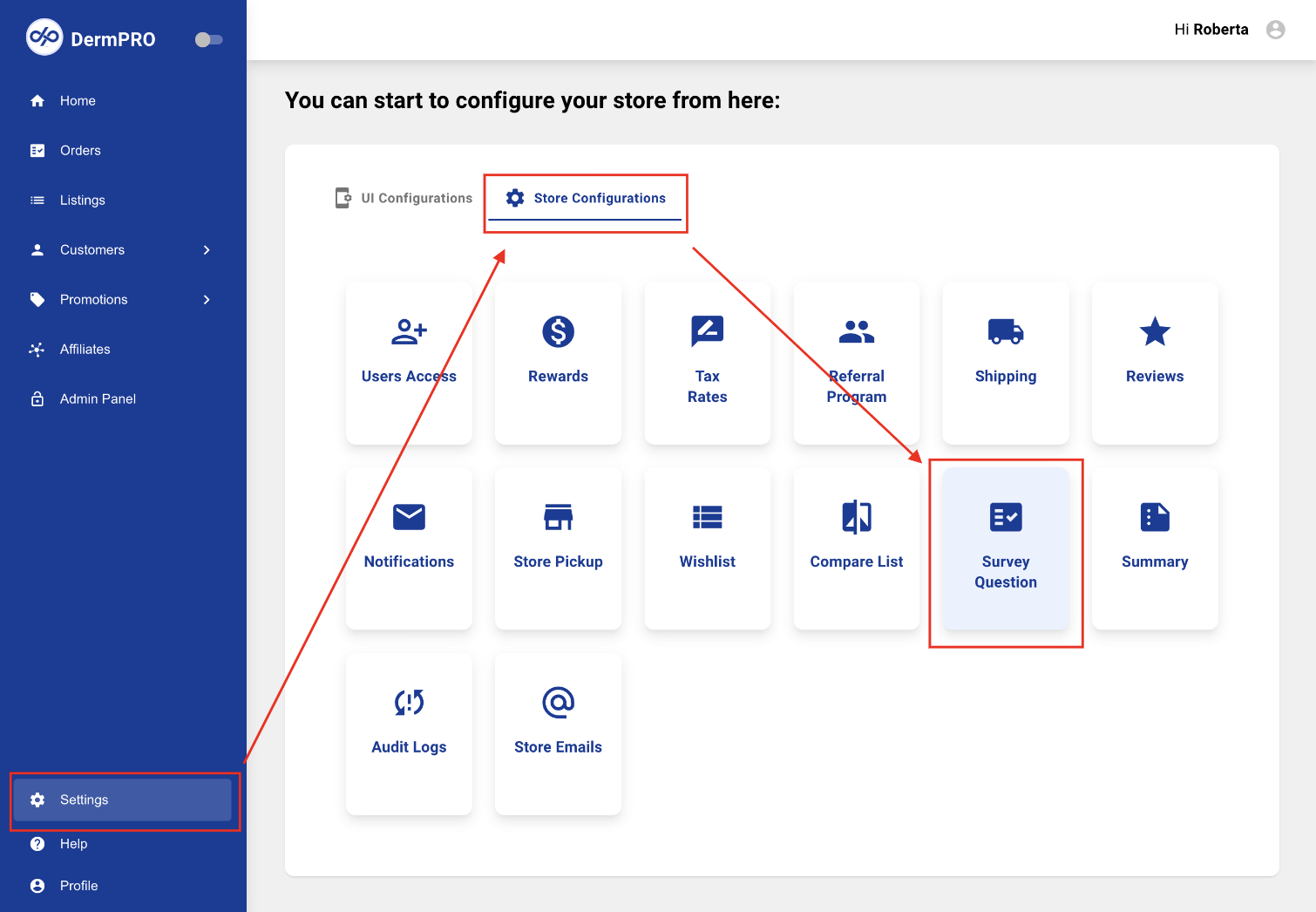Click the Hi Roberta greeting text
The image size is (1316, 912).
coord(1211,30)
